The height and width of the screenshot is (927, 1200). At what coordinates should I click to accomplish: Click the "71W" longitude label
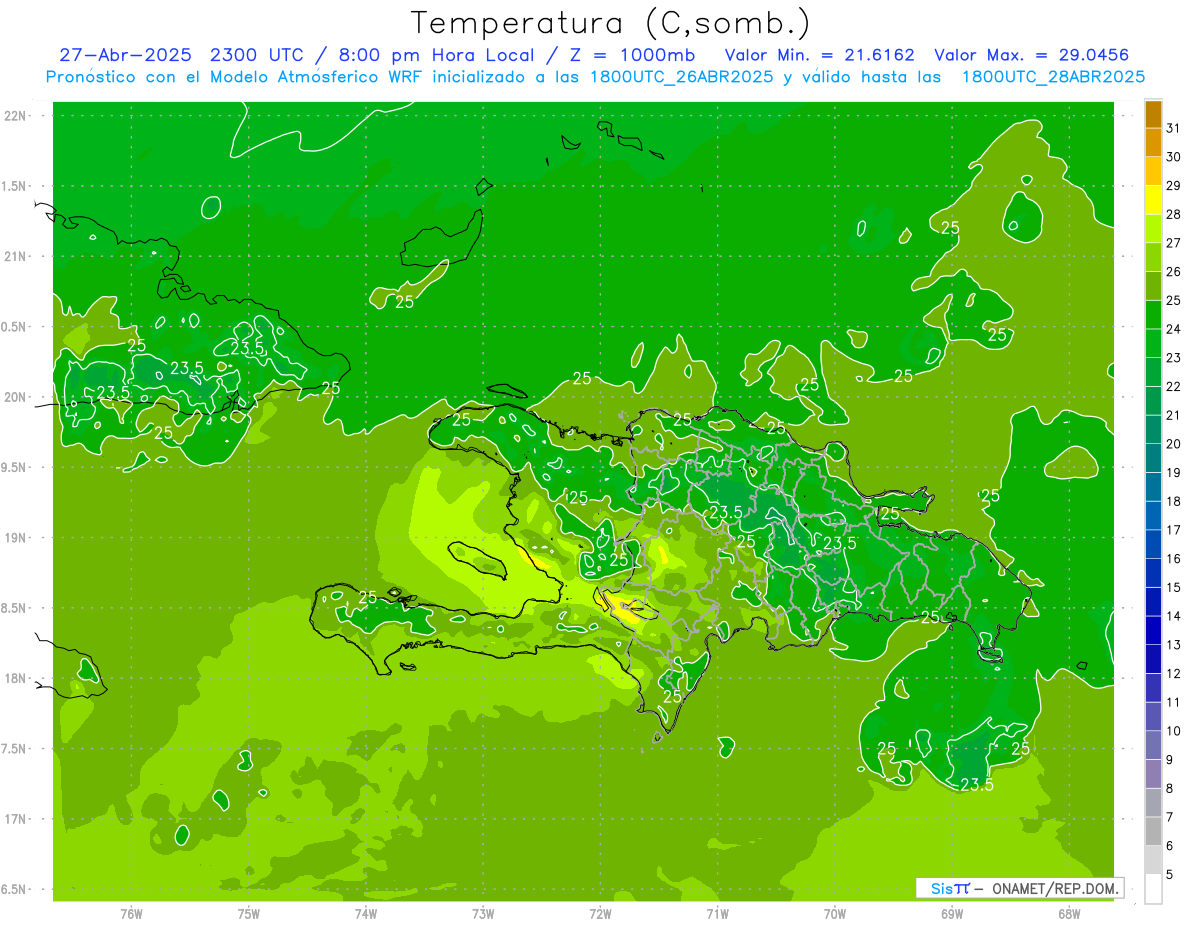pyautogui.click(x=717, y=914)
